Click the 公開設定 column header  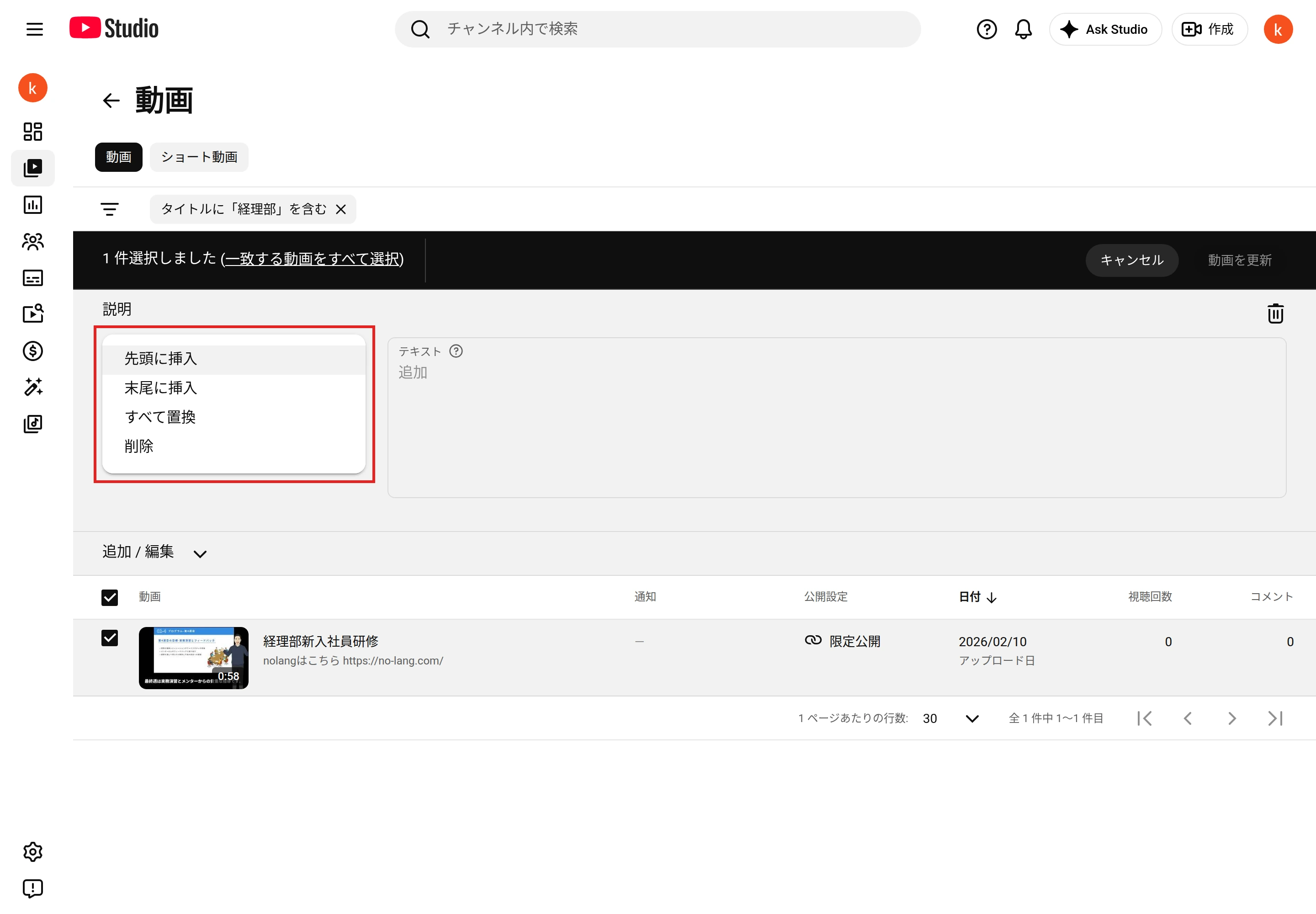click(x=825, y=597)
